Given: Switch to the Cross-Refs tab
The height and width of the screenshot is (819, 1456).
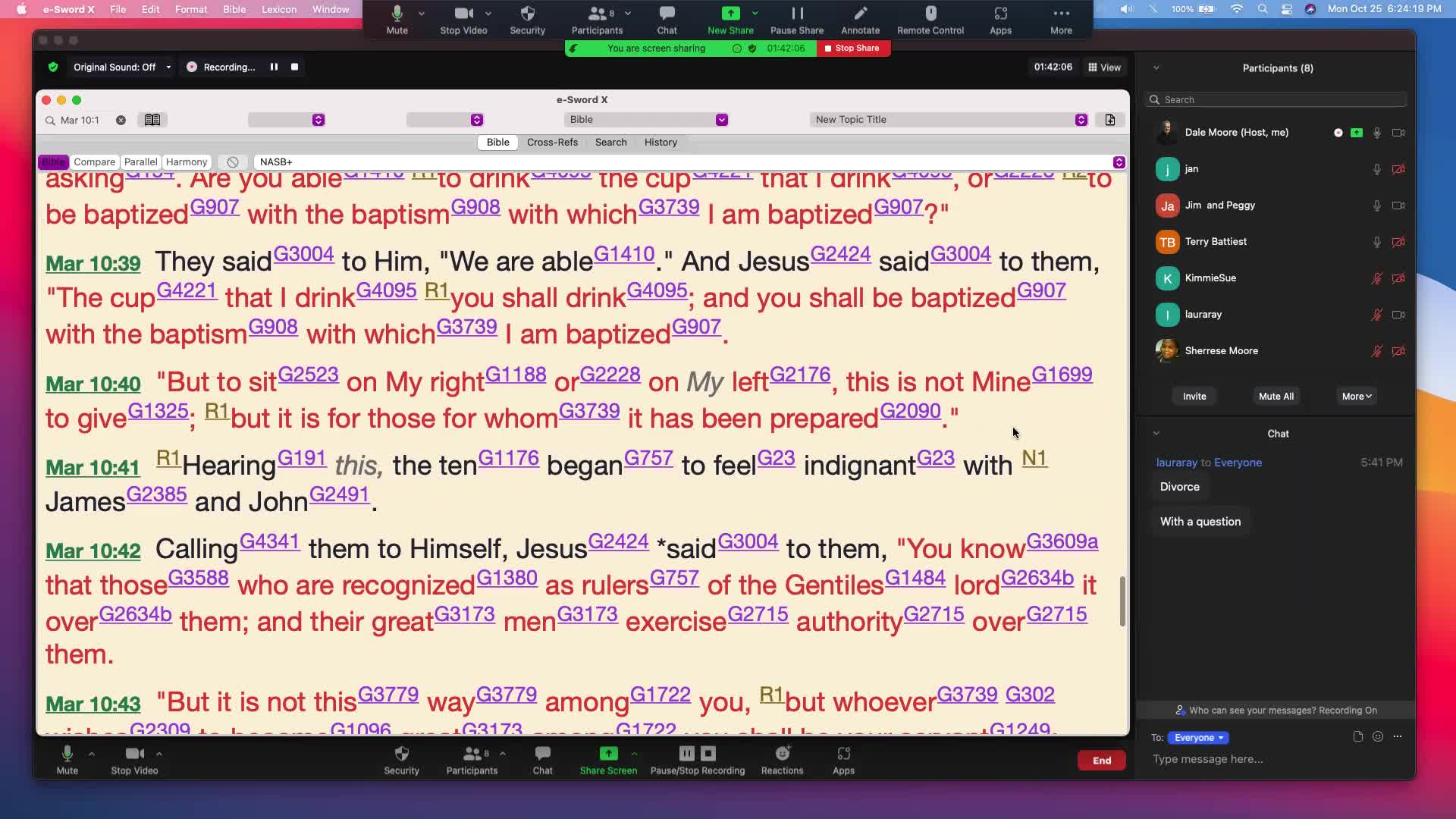Looking at the screenshot, I should (552, 143).
